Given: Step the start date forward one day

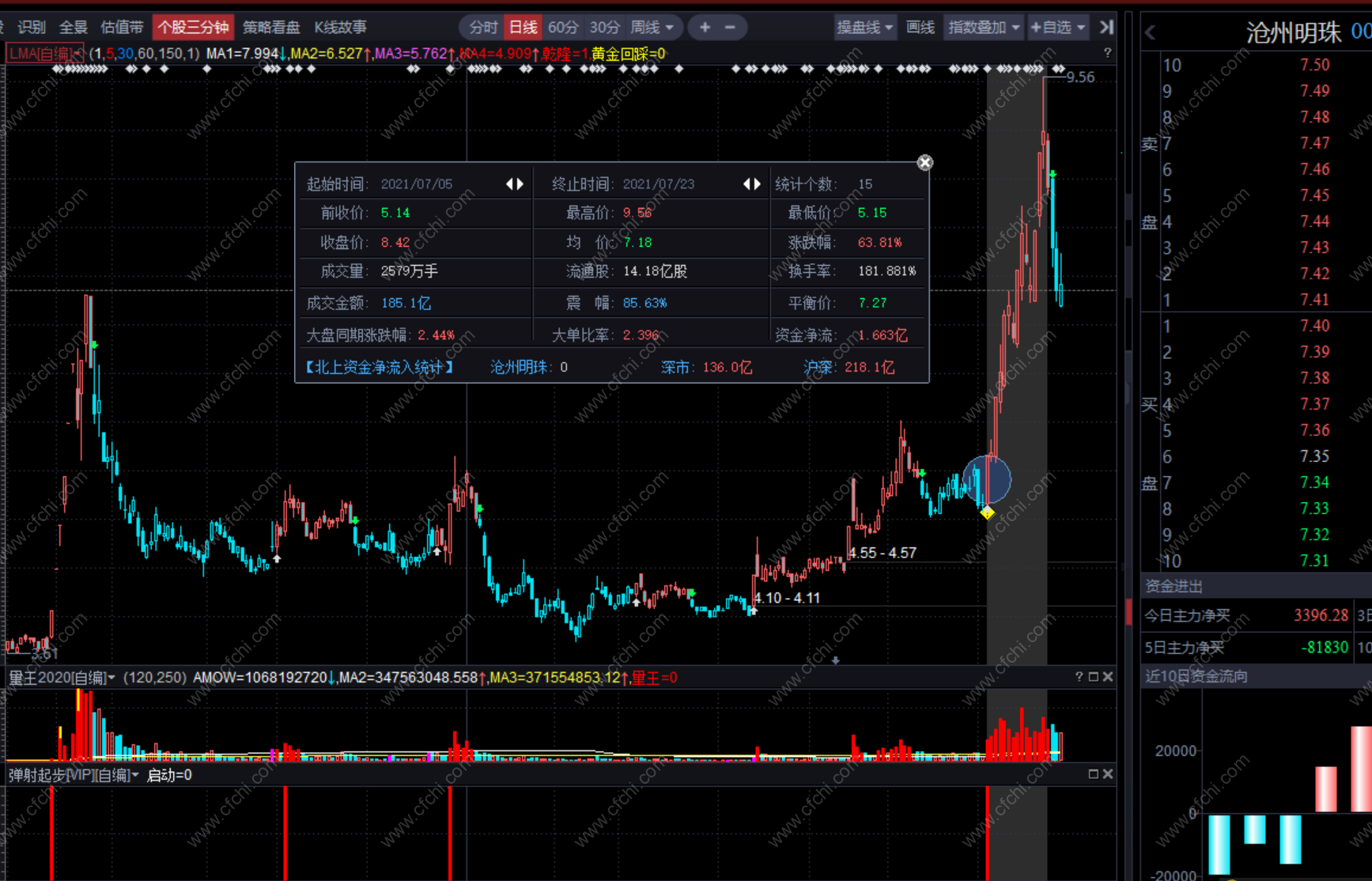Looking at the screenshot, I should (520, 183).
